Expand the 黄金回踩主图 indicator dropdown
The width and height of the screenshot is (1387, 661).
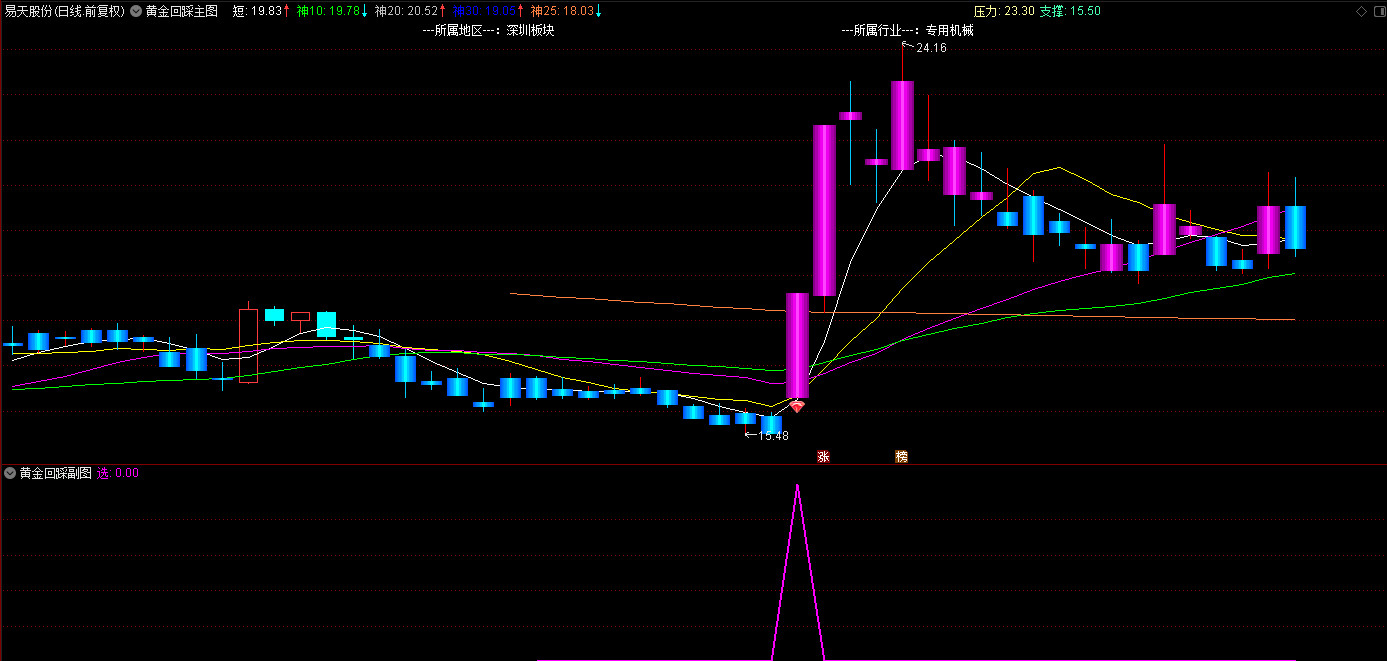136,11
